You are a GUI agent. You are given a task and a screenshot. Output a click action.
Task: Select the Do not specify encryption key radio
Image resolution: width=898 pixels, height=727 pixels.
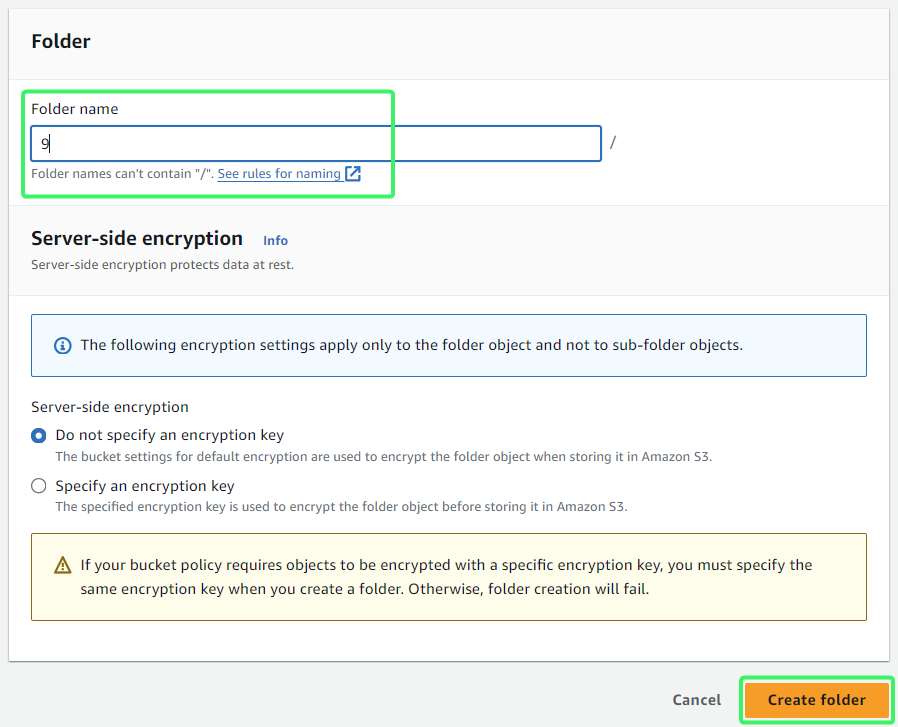38,435
